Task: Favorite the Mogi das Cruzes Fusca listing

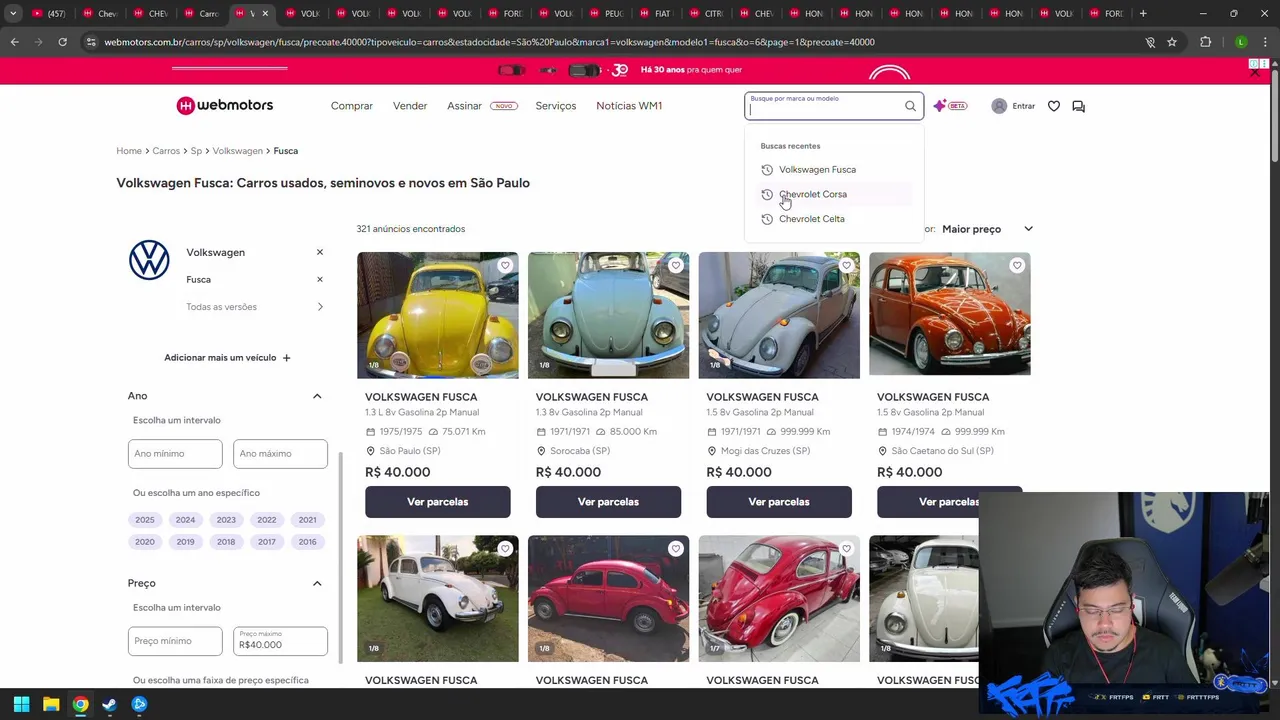Action: (846, 266)
